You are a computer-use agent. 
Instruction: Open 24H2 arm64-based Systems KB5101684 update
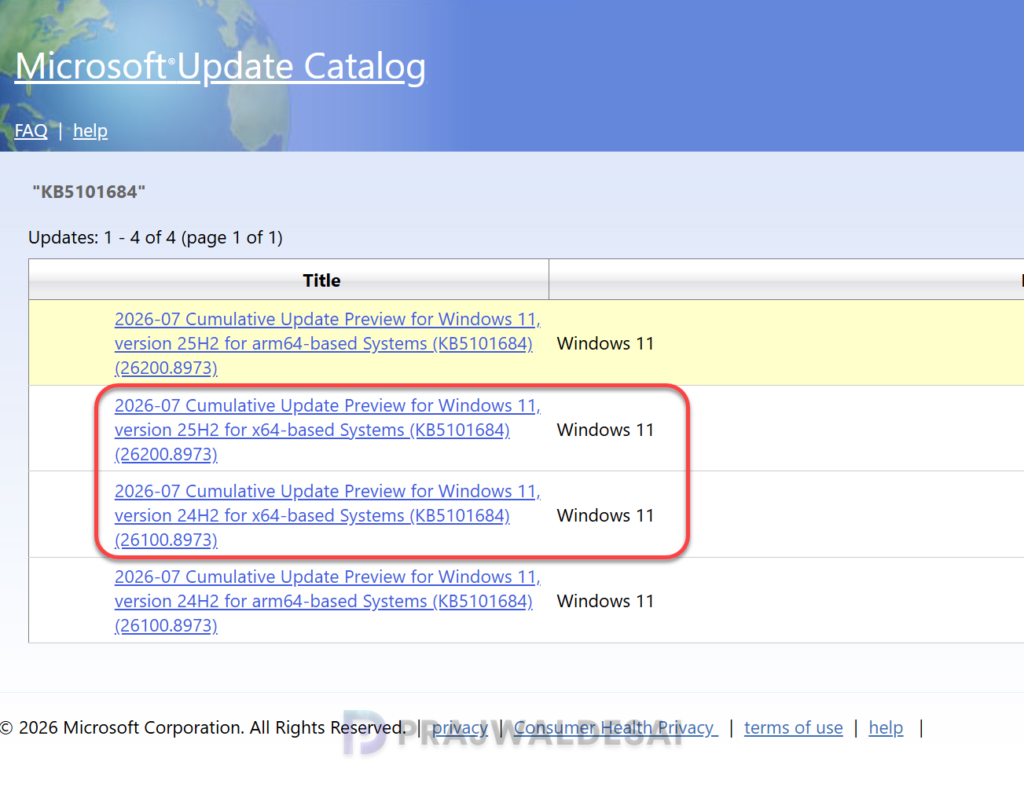tap(327, 601)
